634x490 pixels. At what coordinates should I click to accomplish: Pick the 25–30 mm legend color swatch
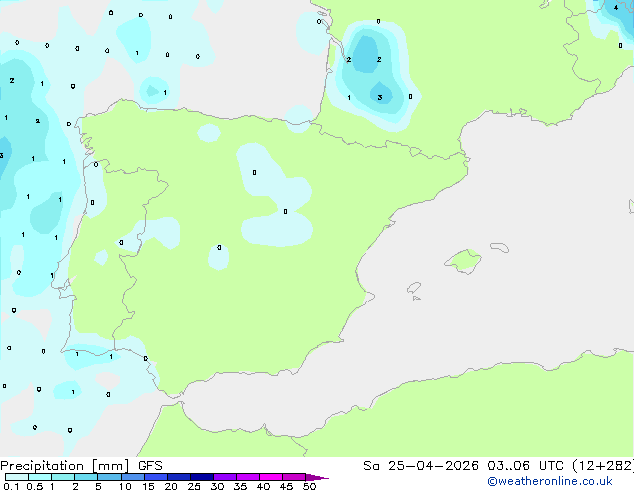(202, 477)
